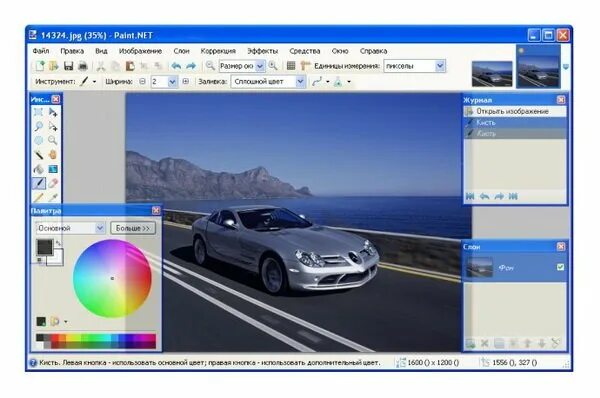Click the Больше >> button in palette

133,228
